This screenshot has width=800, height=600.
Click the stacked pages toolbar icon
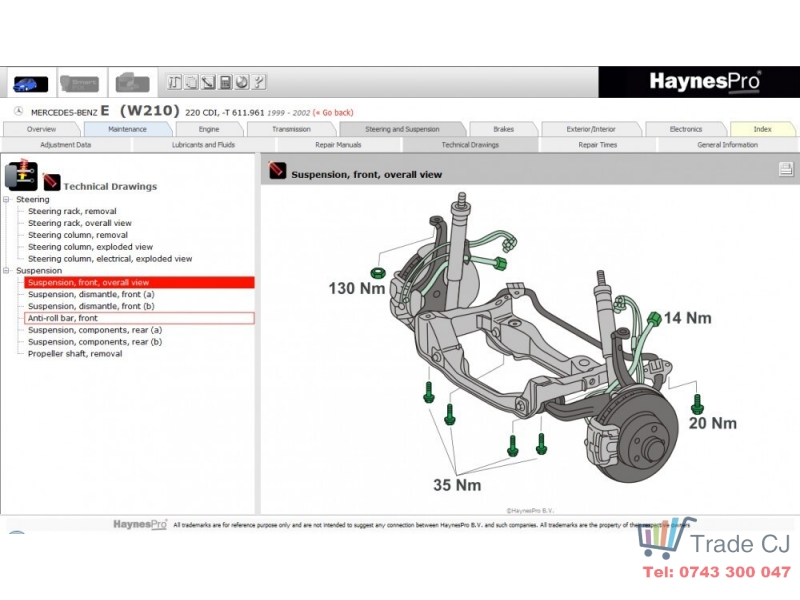coord(191,82)
